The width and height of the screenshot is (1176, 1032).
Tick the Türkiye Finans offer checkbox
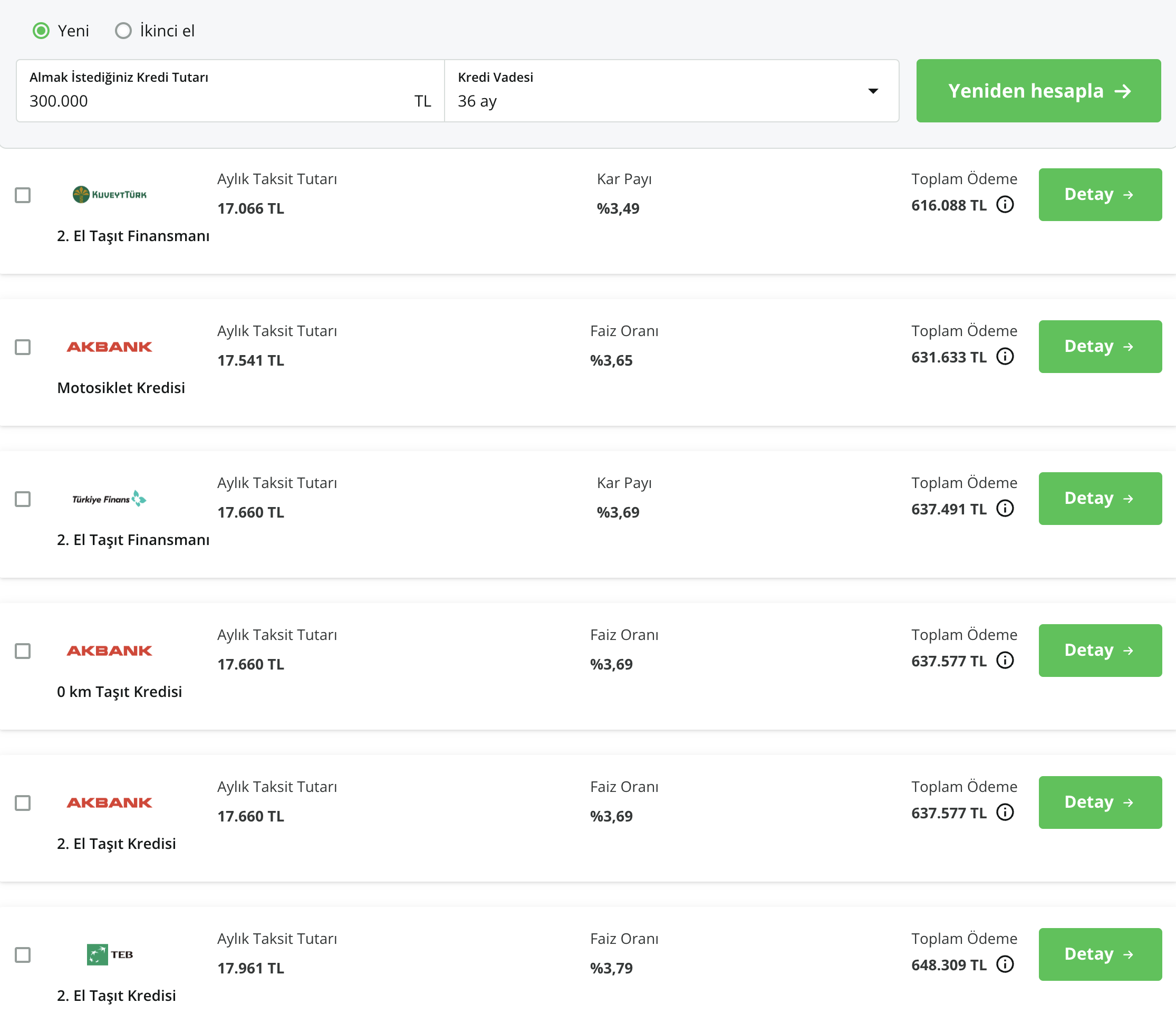pyautogui.click(x=23, y=499)
